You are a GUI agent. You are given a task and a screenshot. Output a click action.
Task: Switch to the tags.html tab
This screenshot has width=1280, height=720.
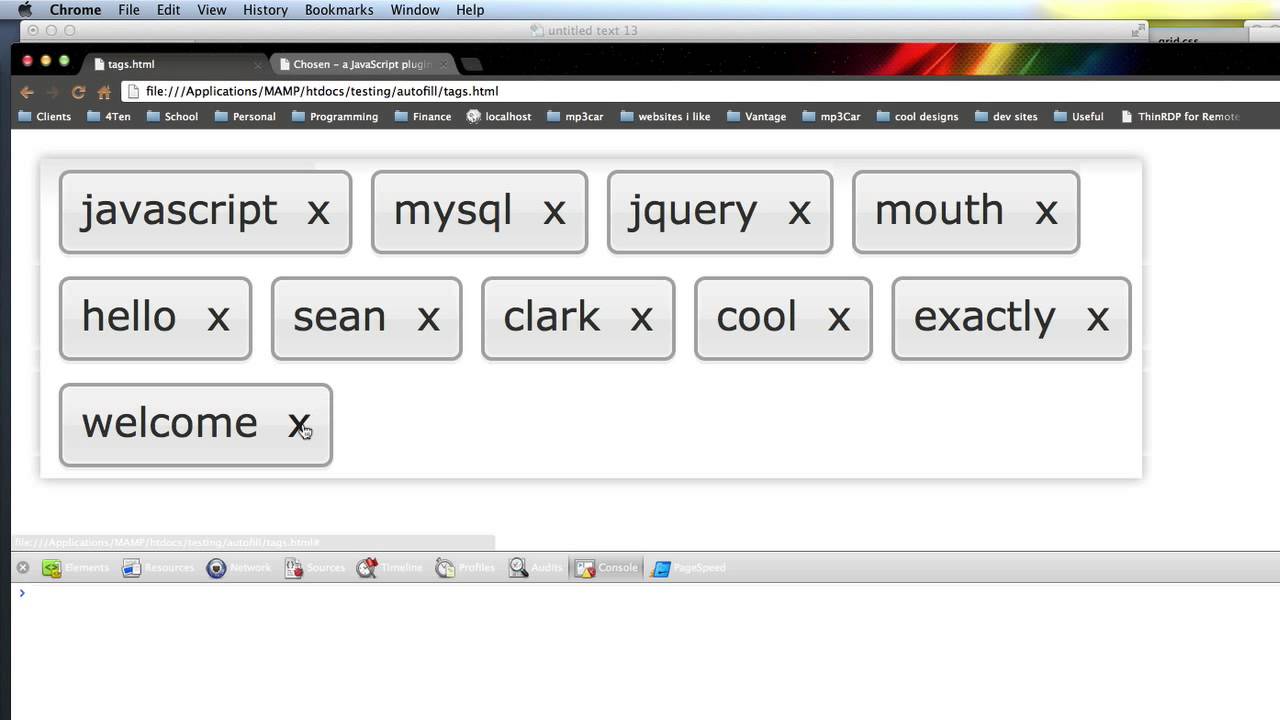pos(175,64)
